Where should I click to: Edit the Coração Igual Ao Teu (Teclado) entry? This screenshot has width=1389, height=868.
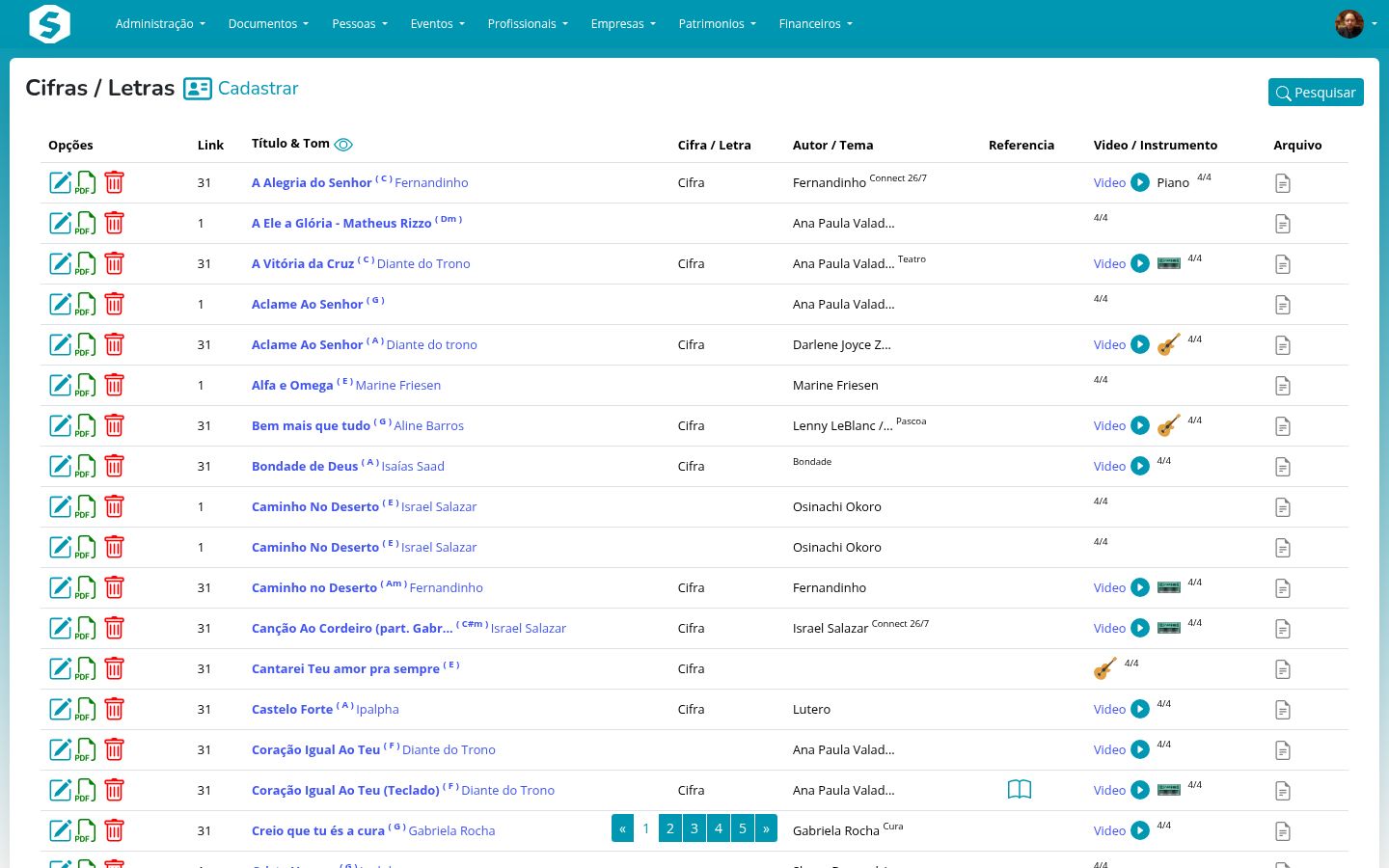point(60,790)
